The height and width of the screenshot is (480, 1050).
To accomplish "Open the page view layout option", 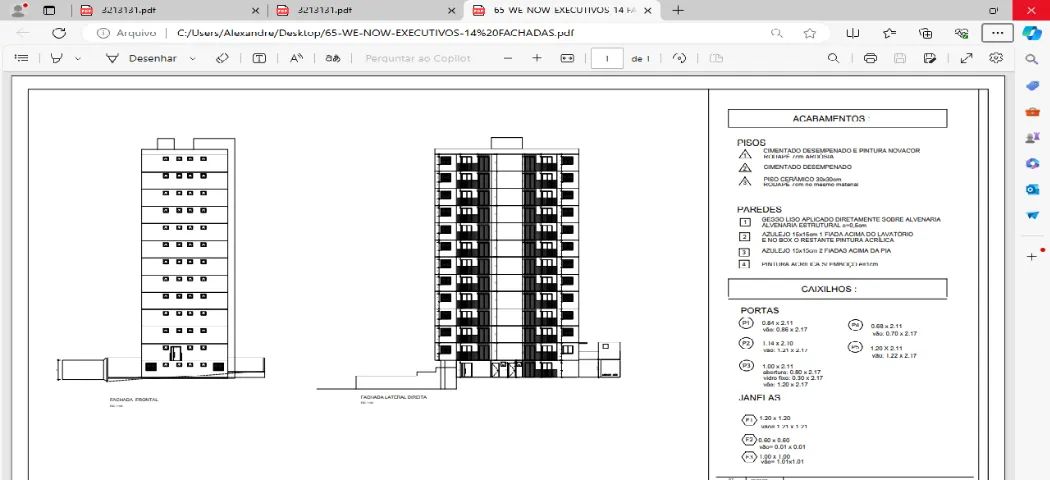I will coord(716,58).
